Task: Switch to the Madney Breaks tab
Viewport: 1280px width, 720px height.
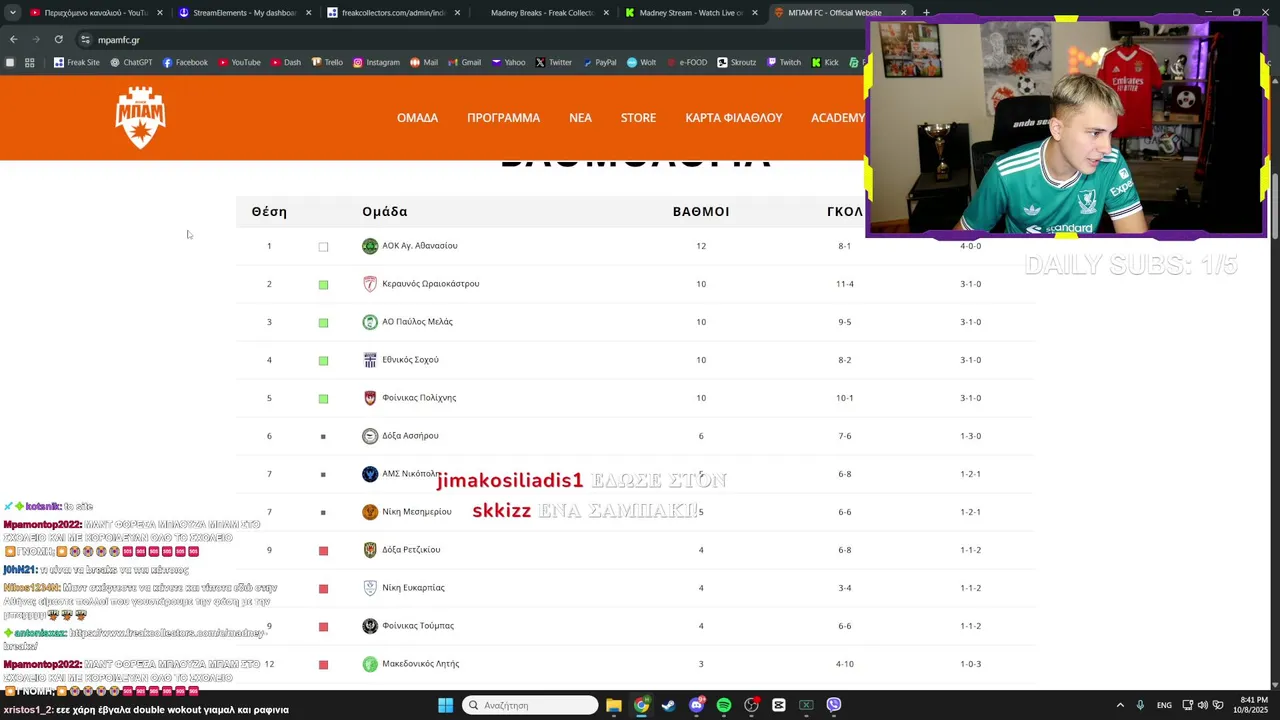Action: [541, 13]
